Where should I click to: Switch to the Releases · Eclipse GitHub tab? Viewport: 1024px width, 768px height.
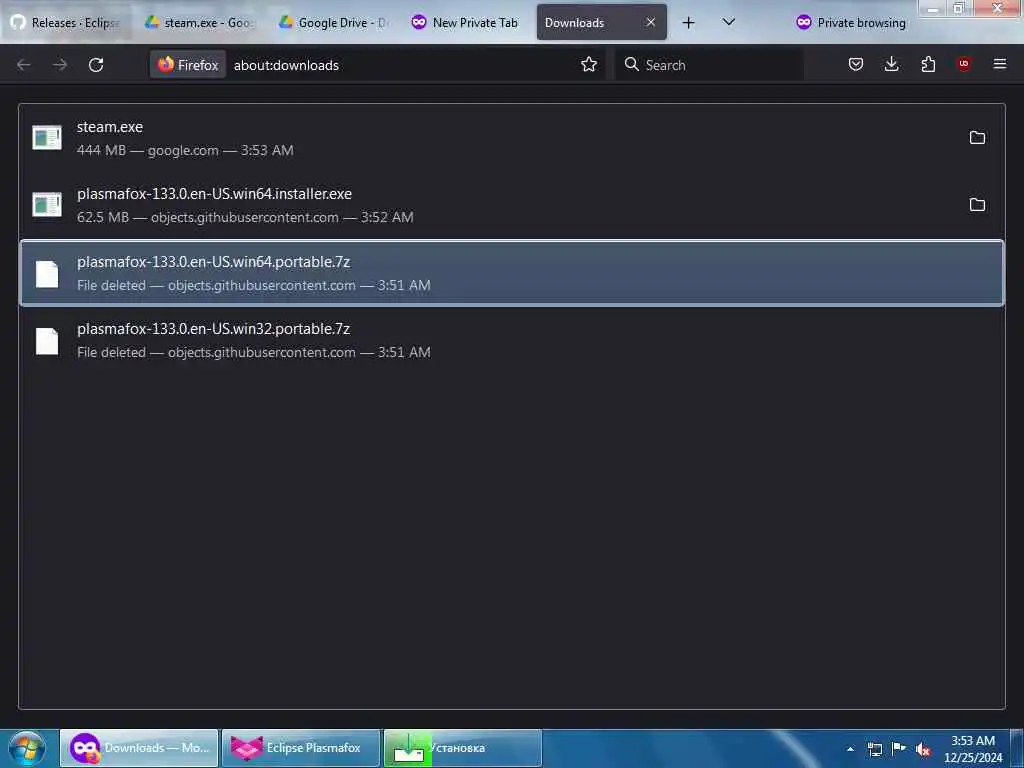[x=67, y=23]
